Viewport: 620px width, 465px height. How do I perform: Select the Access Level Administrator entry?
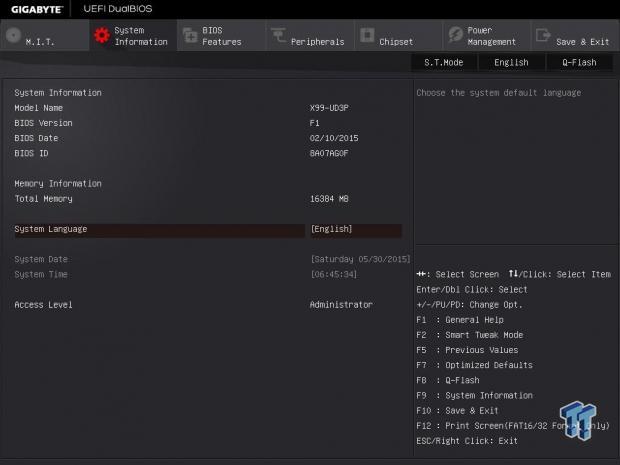pos(341,304)
